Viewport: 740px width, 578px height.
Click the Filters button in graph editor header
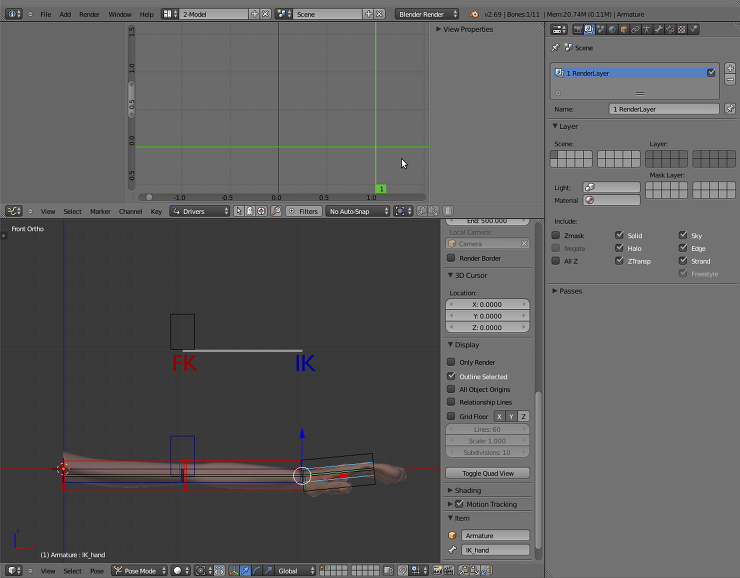pos(303,211)
